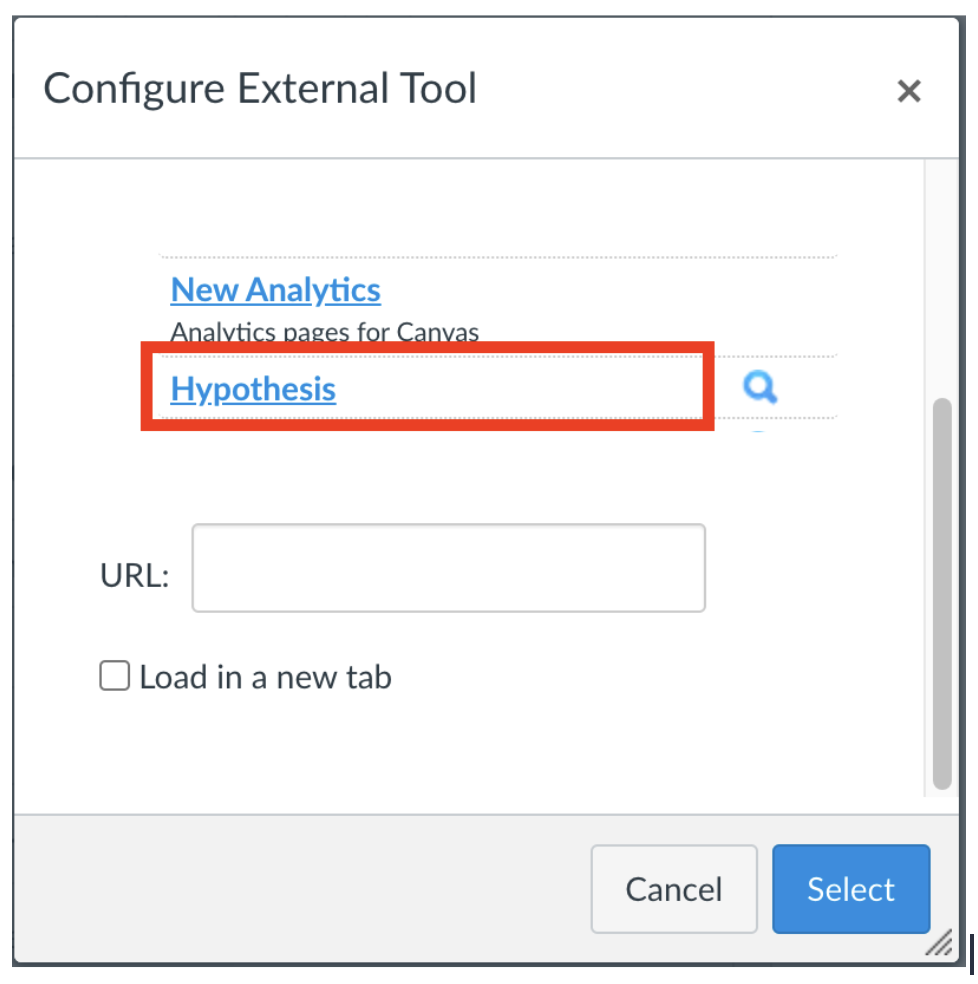978x984 pixels.
Task: Click the resize handle at dialog corner
Action: [x=941, y=944]
